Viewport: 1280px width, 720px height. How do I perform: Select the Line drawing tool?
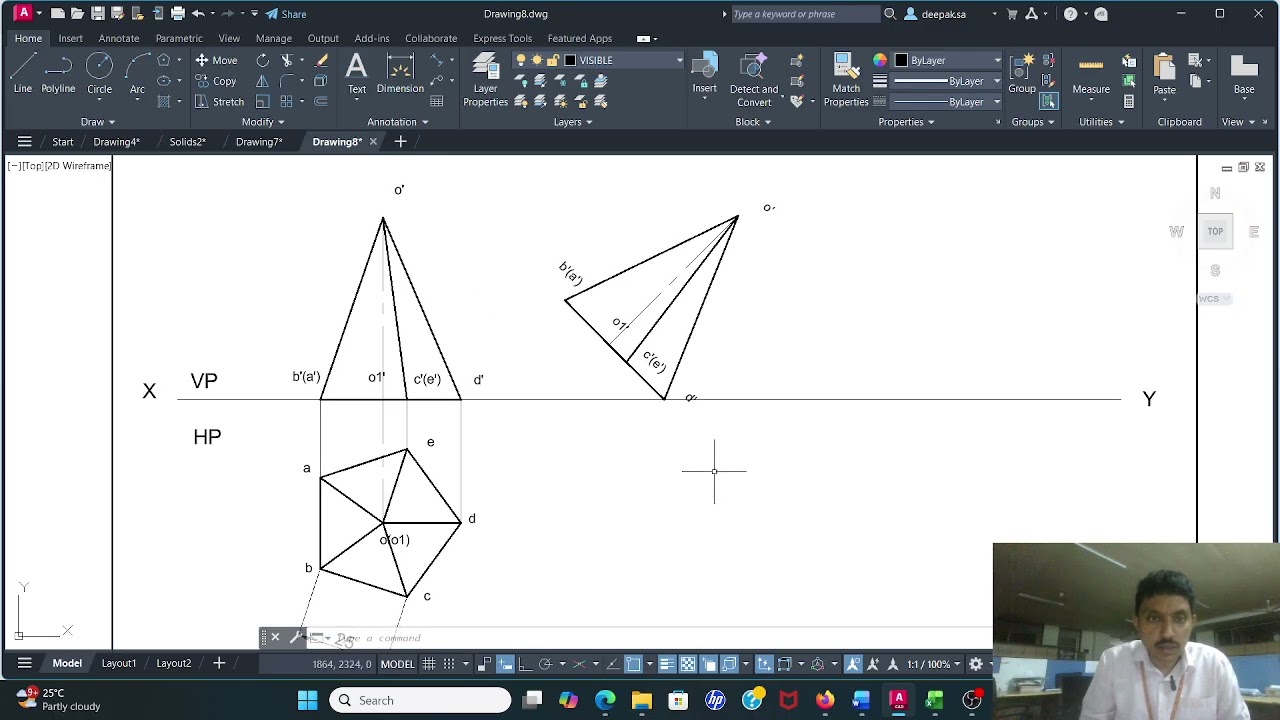pyautogui.click(x=22, y=73)
